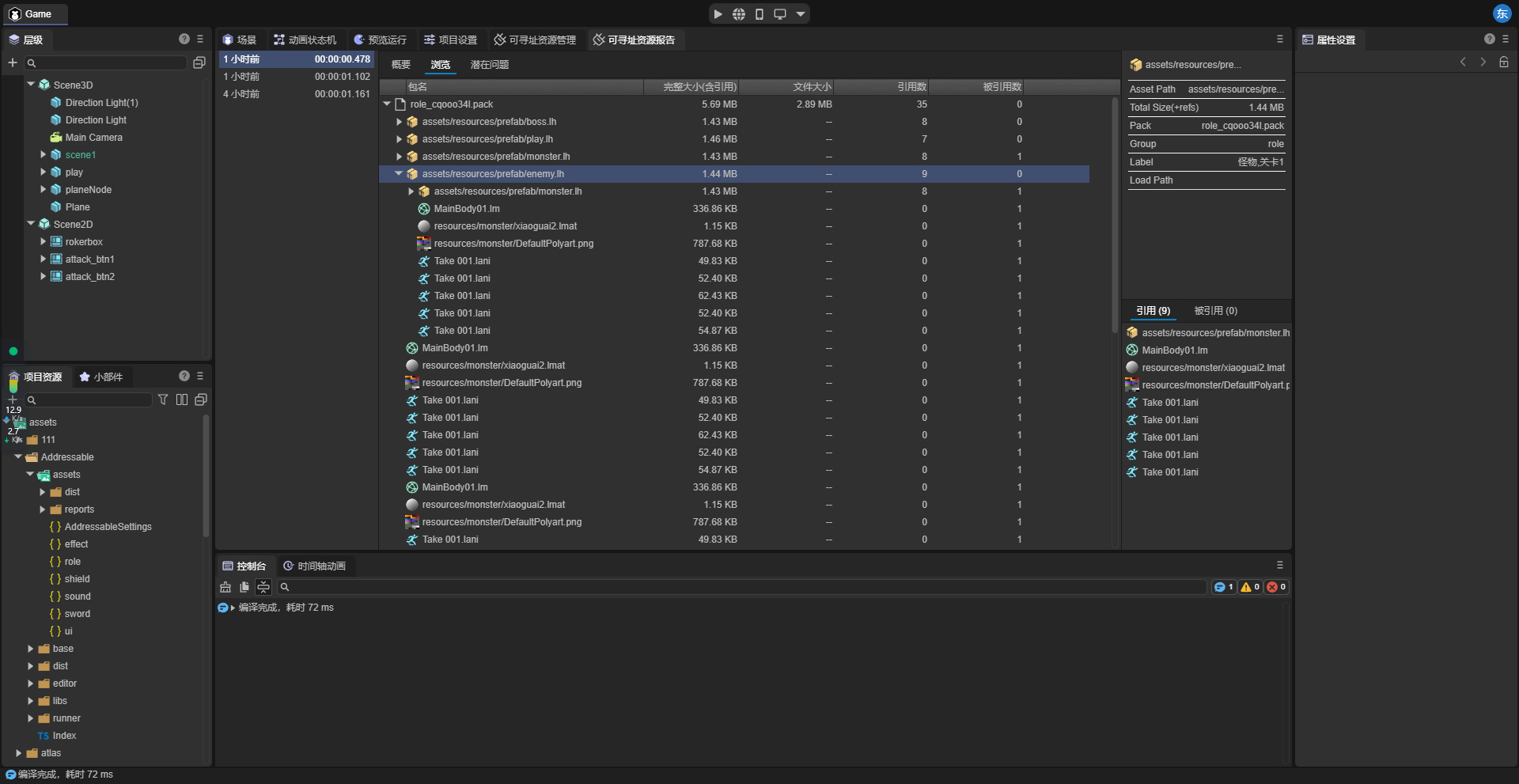The height and width of the screenshot is (784, 1519).
Task: Select the report timed 00:00:01.102
Action: (x=297, y=76)
